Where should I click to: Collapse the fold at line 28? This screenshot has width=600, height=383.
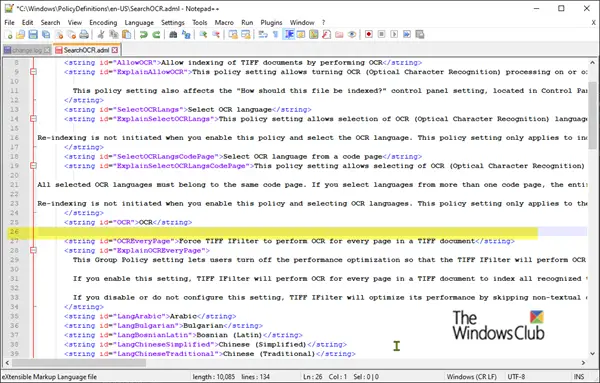tap(33, 250)
